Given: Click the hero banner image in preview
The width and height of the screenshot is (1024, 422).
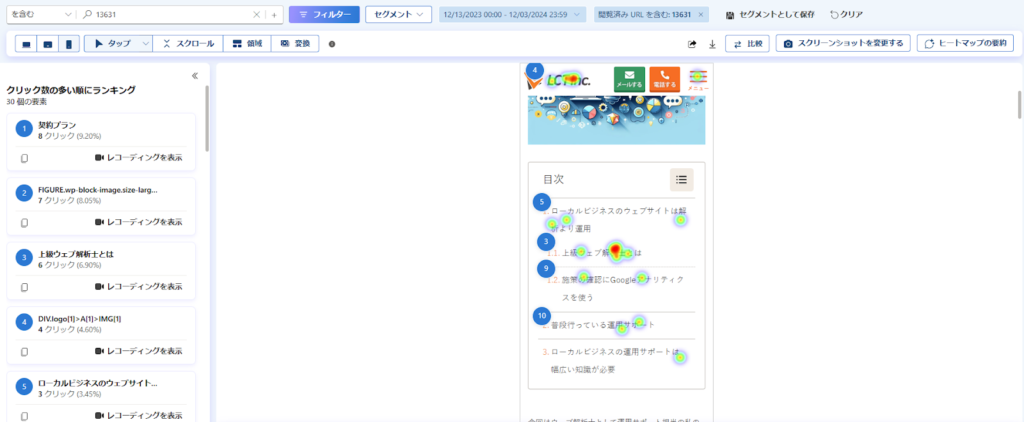Looking at the screenshot, I should click(x=616, y=119).
